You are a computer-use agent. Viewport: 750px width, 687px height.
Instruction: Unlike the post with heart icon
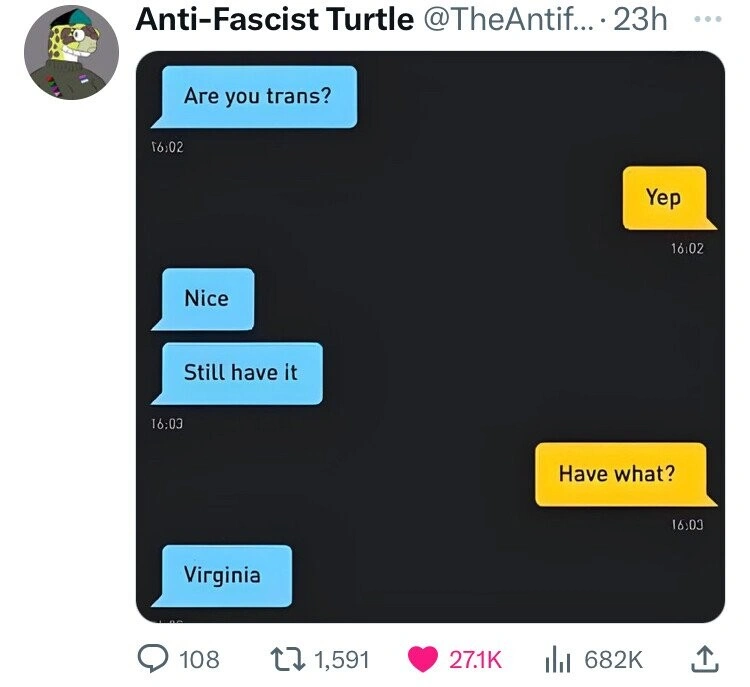[424, 659]
